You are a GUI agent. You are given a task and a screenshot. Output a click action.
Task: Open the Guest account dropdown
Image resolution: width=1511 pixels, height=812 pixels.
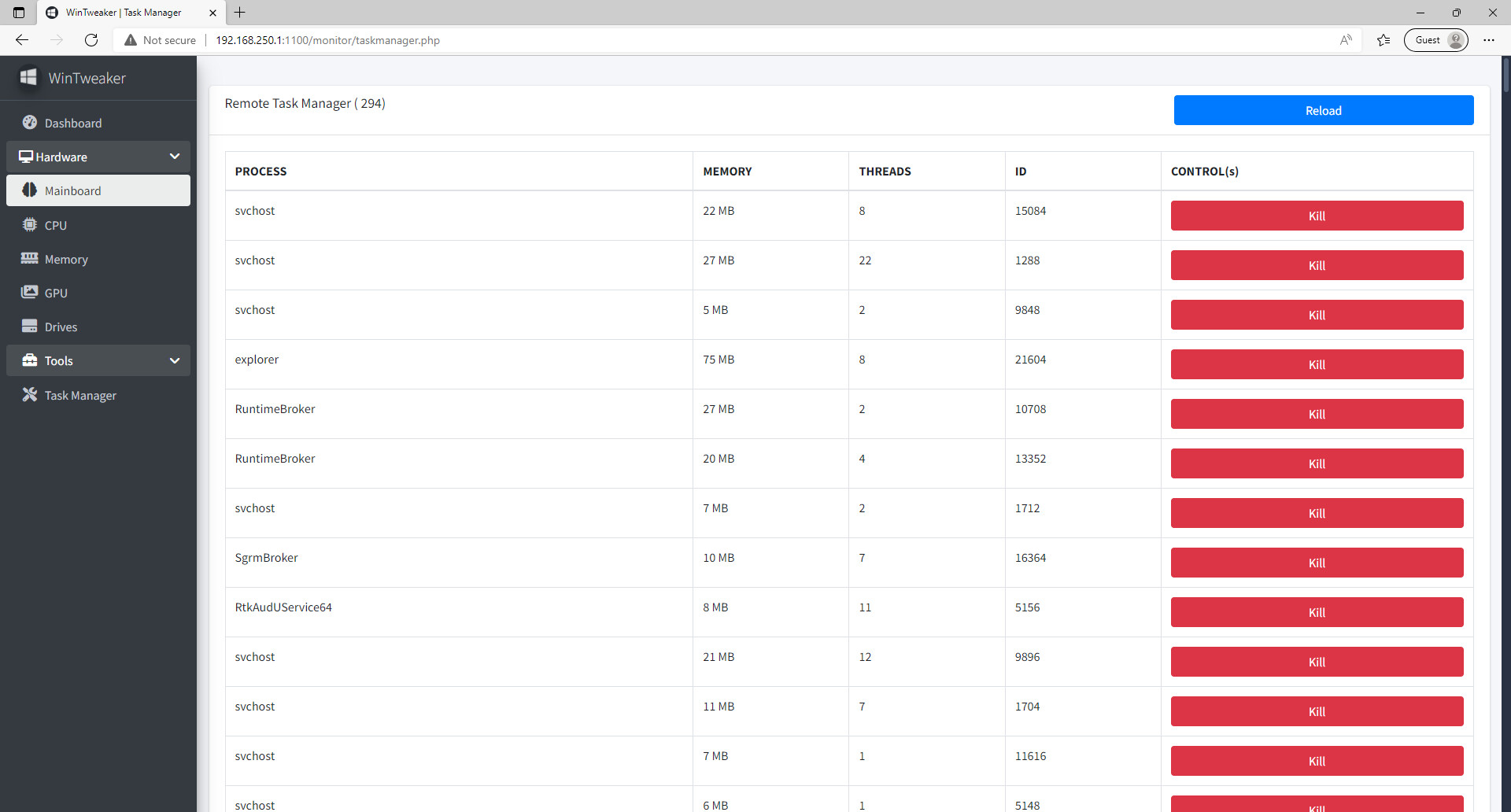[x=1435, y=39]
